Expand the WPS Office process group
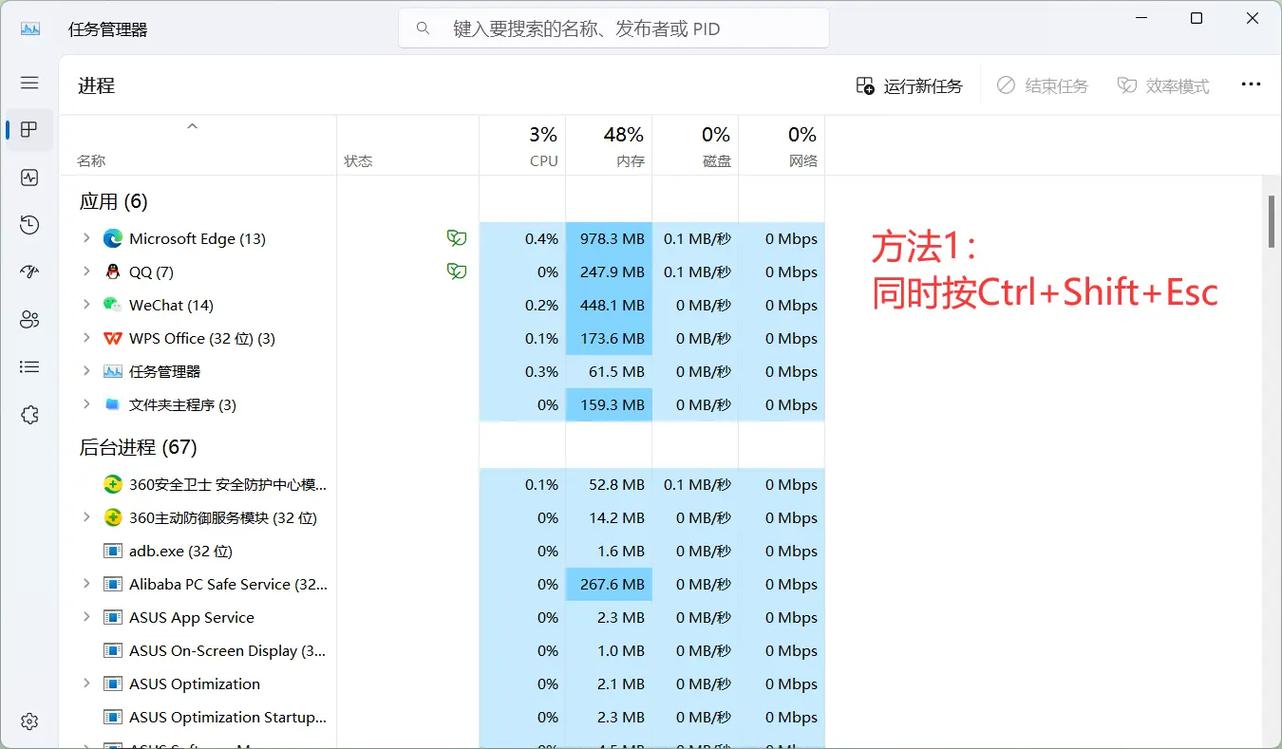Viewport: 1282px width, 749px height. [x=85, y=338]
